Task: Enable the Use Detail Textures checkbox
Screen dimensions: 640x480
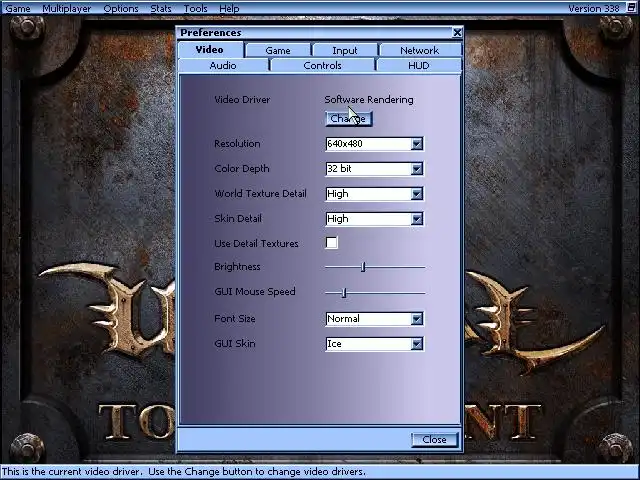Action: click(x=331, y=242)
